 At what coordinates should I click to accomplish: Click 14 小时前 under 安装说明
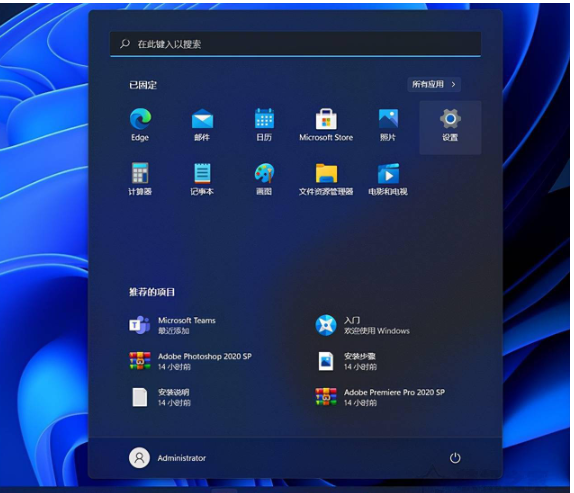174,403
